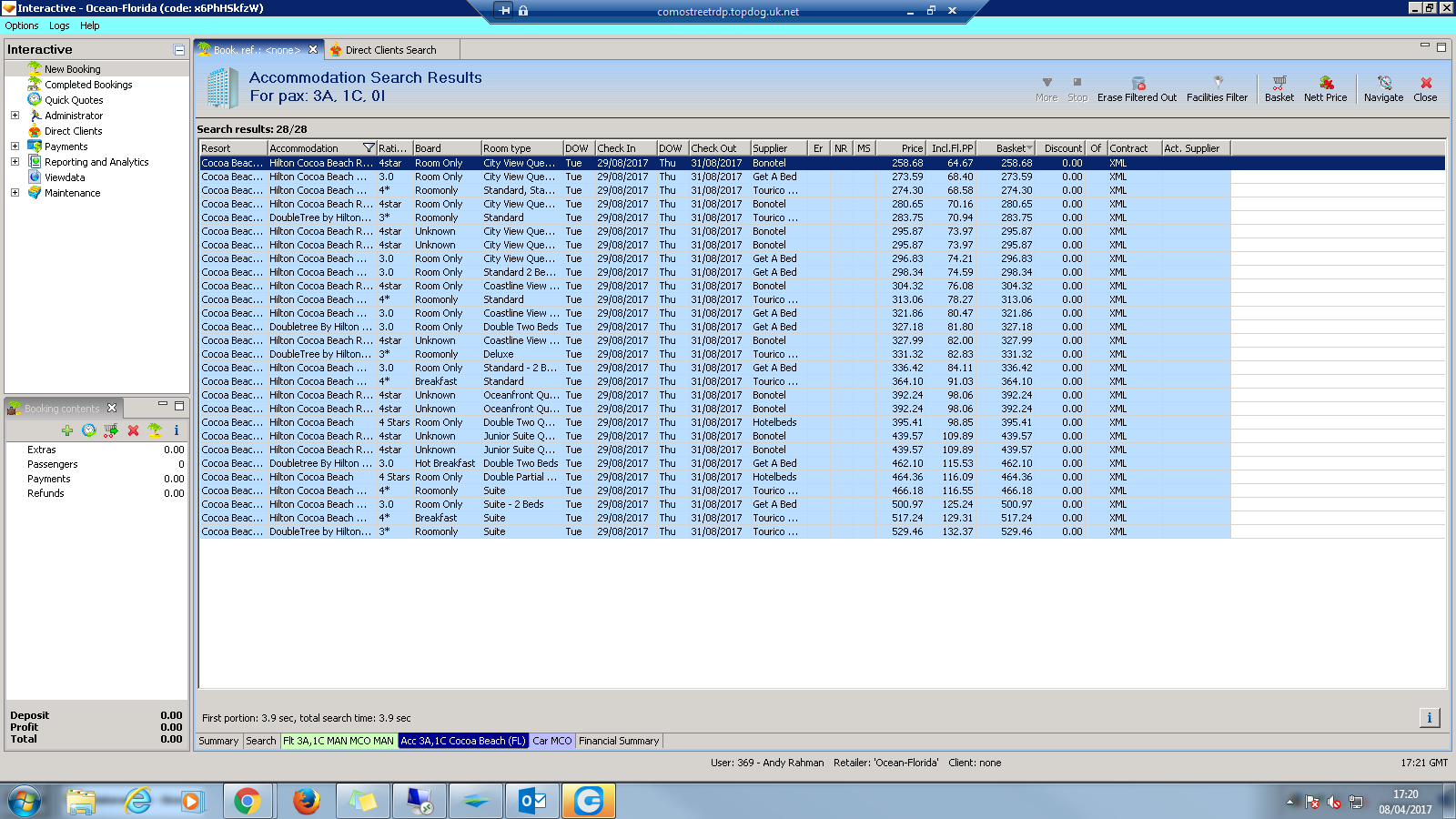1456x819 pixels.
Task: Click the blue info icon in Booking contents toolbar
Action: tap(177, 430)
